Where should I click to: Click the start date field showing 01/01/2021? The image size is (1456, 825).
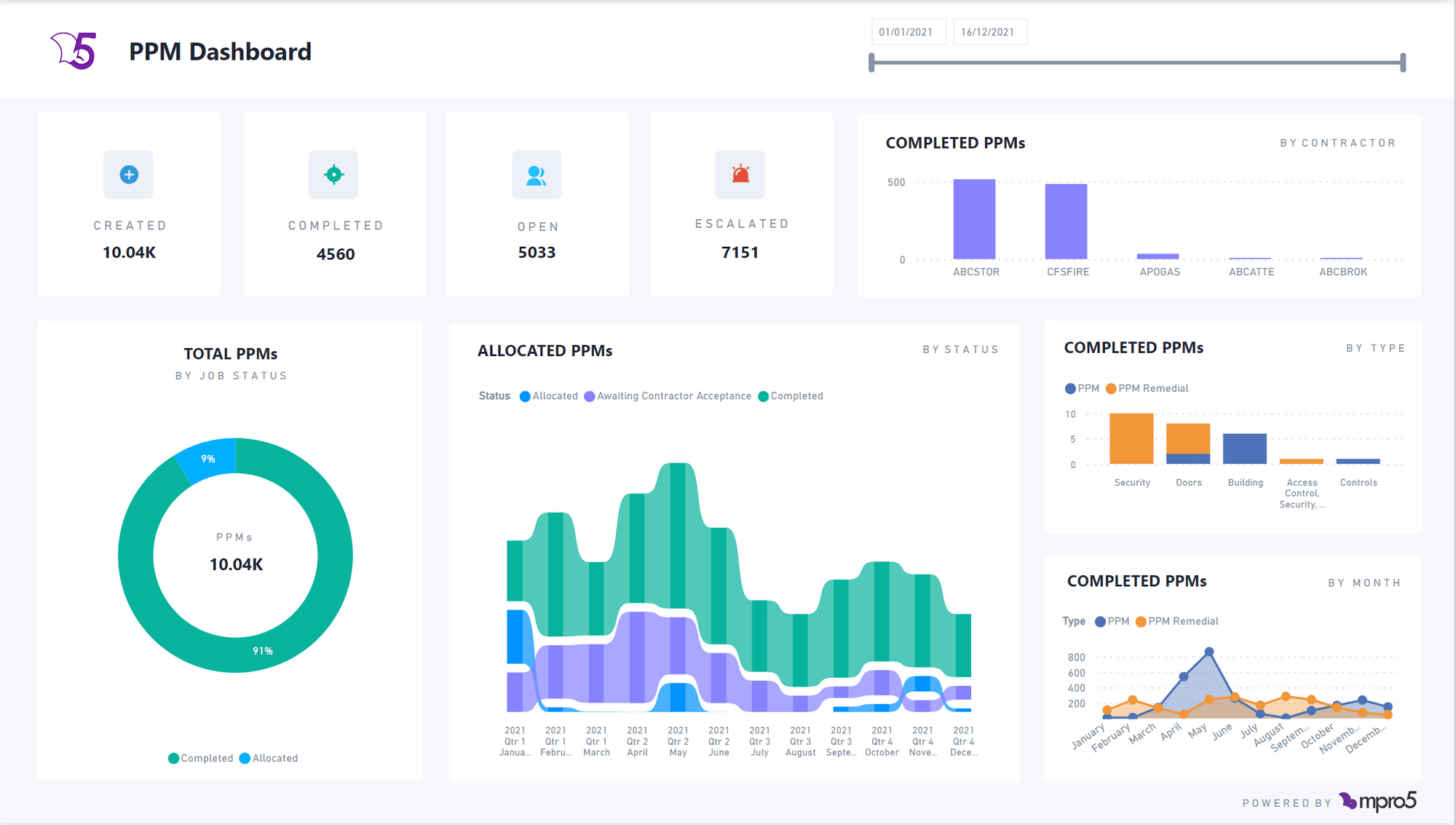click(x=908, y=32)
